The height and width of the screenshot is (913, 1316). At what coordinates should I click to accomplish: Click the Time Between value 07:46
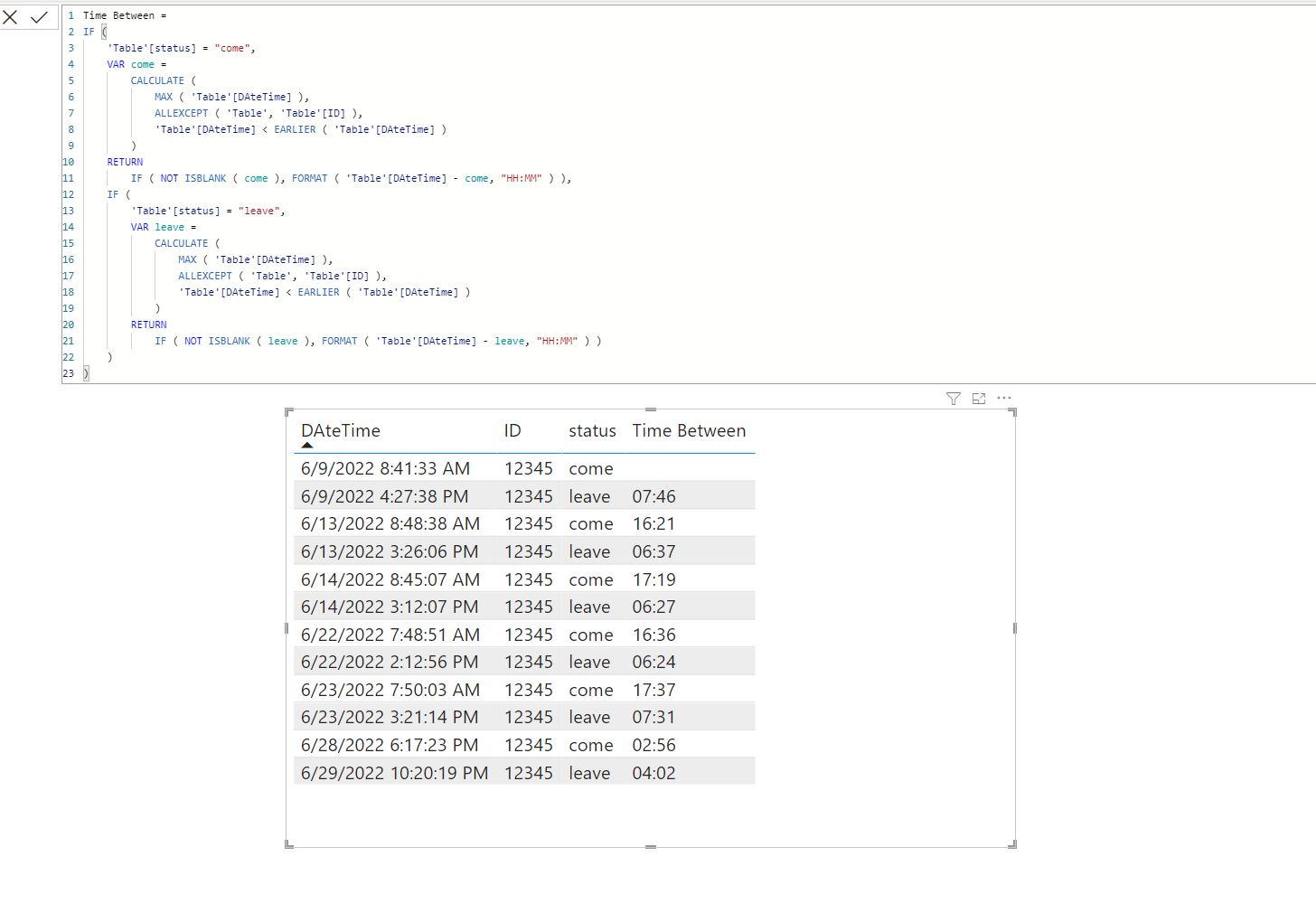coord(653,496)
